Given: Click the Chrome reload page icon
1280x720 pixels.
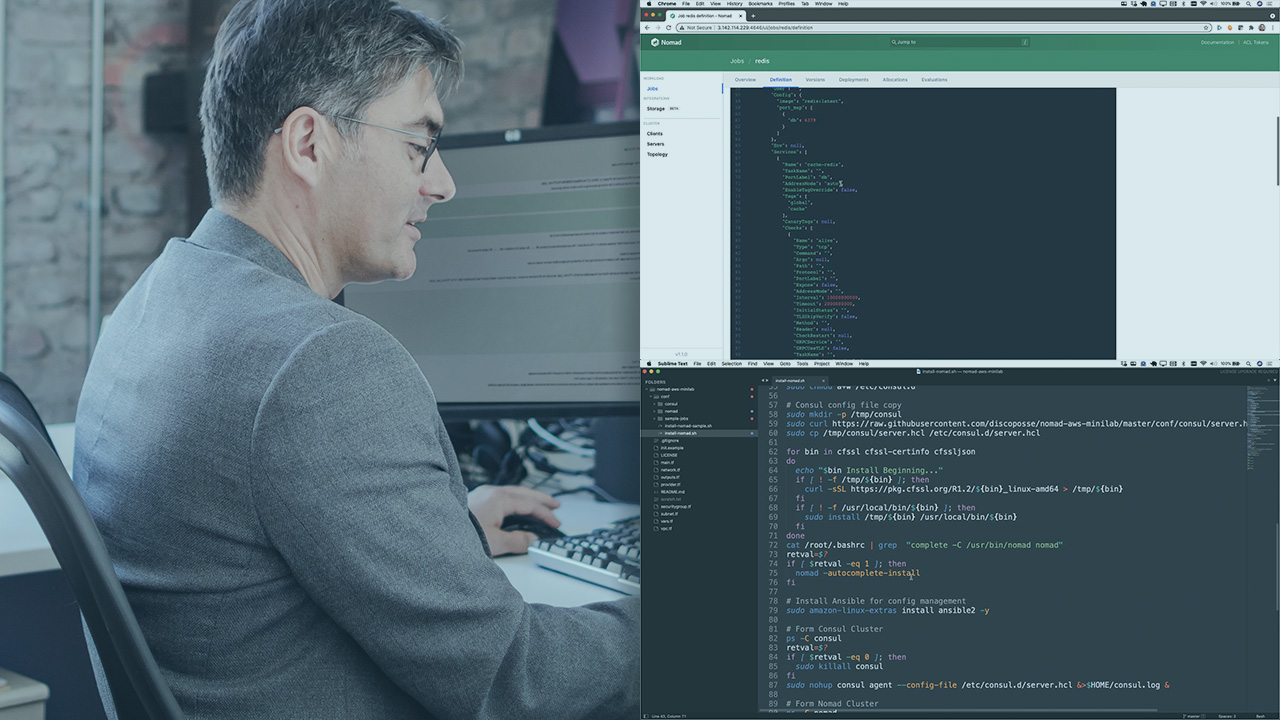Looking at the screenshot, I should tap(667, 28).
